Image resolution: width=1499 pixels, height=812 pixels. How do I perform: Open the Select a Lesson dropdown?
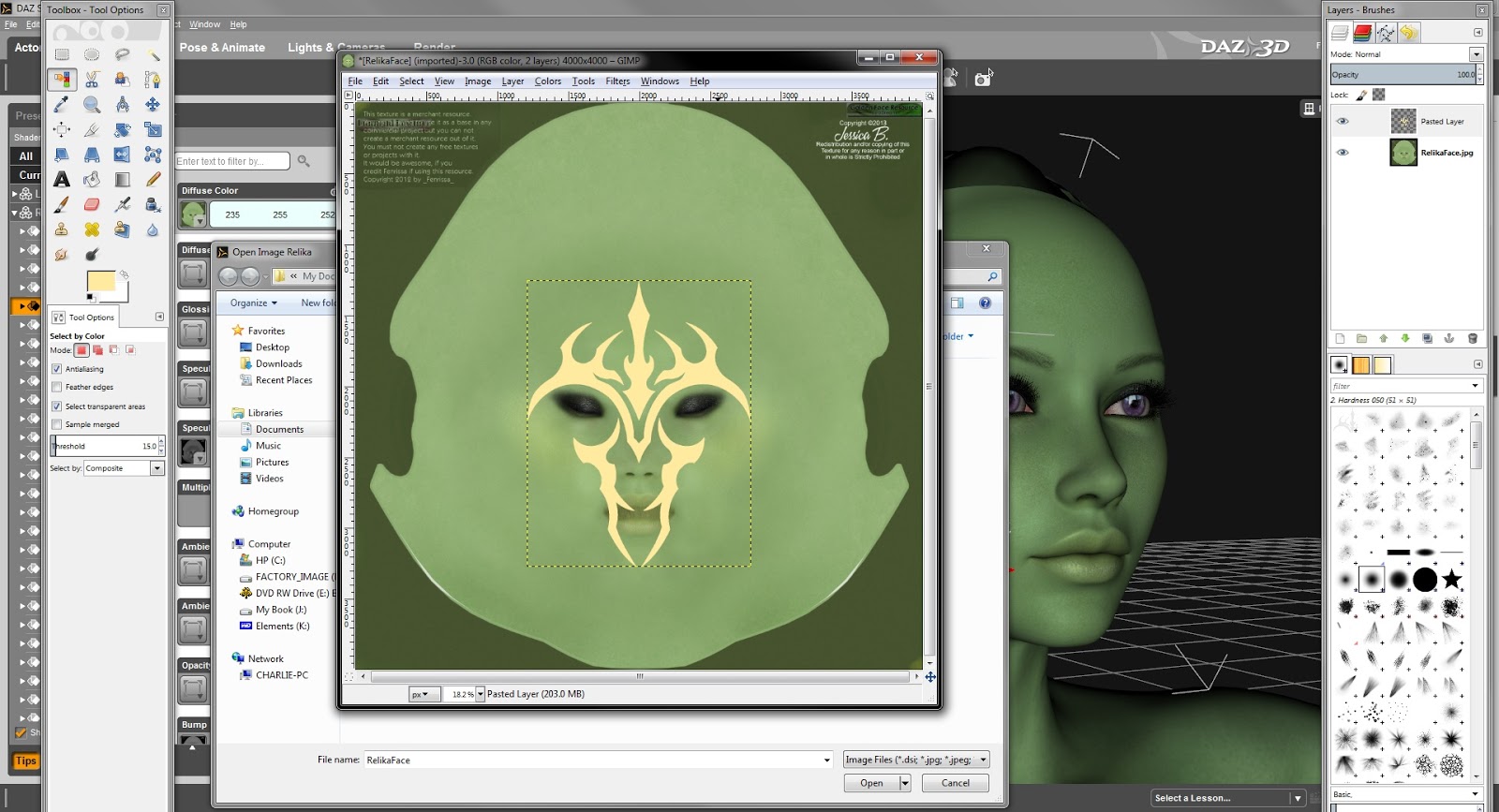(1297, 798)
